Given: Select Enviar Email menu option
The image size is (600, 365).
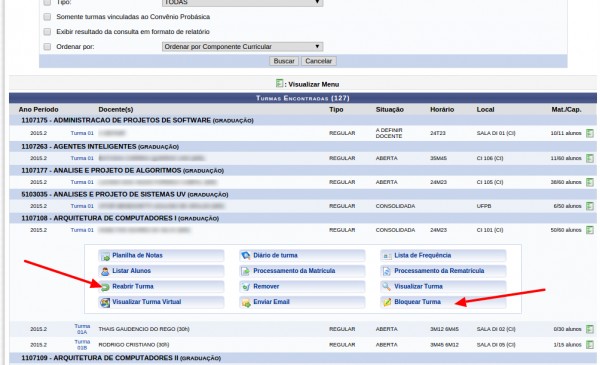Looking at the screenshot, I should point(302,301).
